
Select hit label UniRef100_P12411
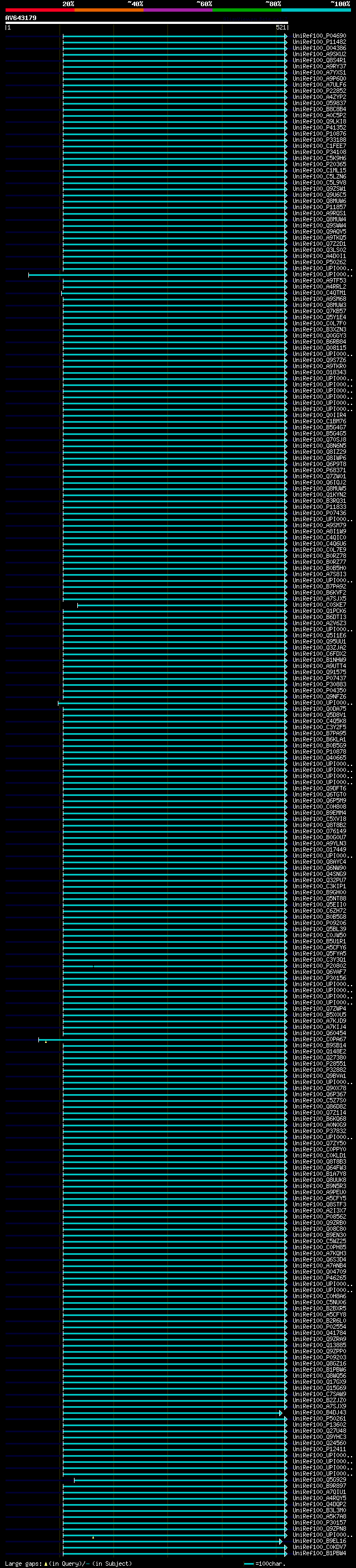point(319,1450)
